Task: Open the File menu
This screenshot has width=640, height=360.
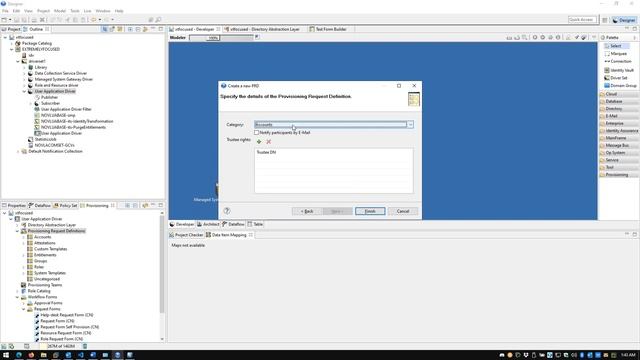Action: click(5, 11)
